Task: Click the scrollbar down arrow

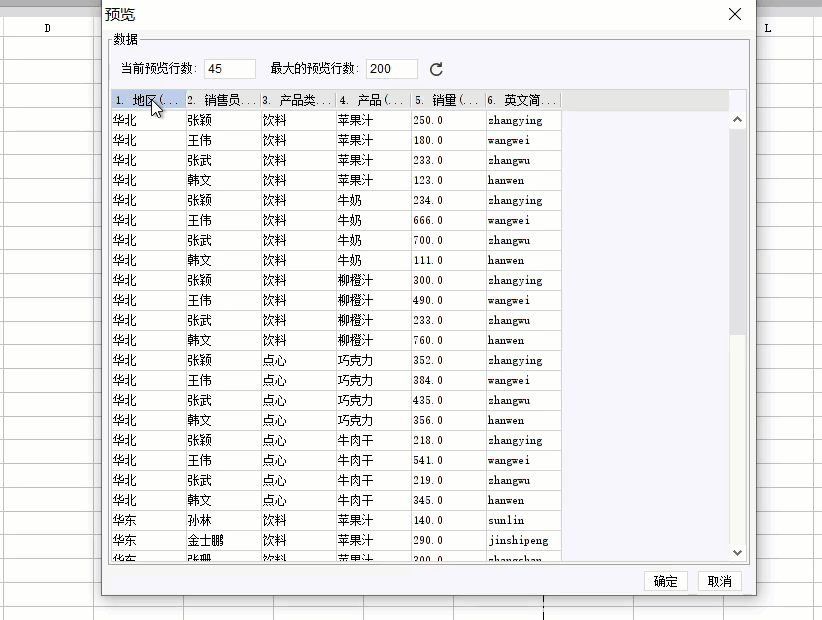Action: click(x=737, y=552)
